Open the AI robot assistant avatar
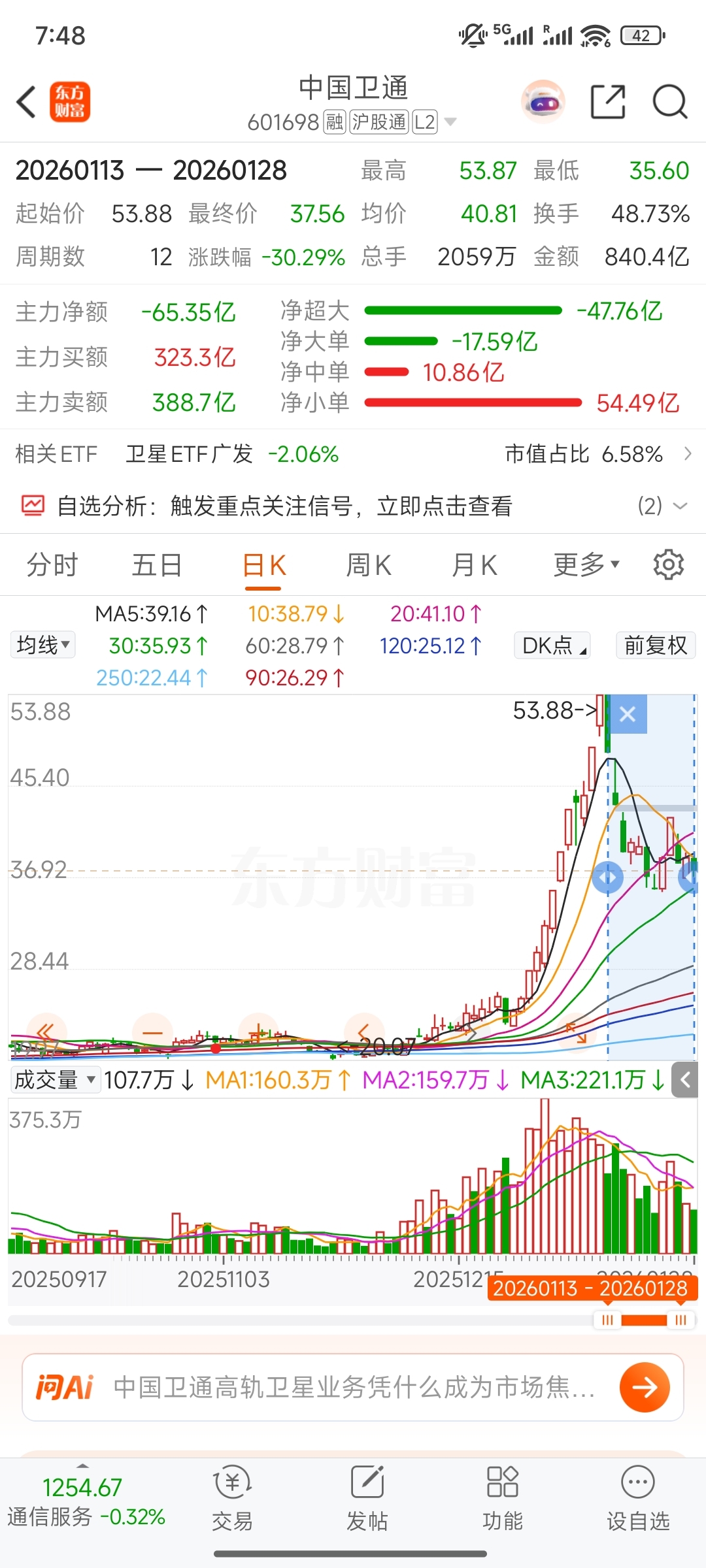This screenshot has height=1568, width=706. (543, 102)
